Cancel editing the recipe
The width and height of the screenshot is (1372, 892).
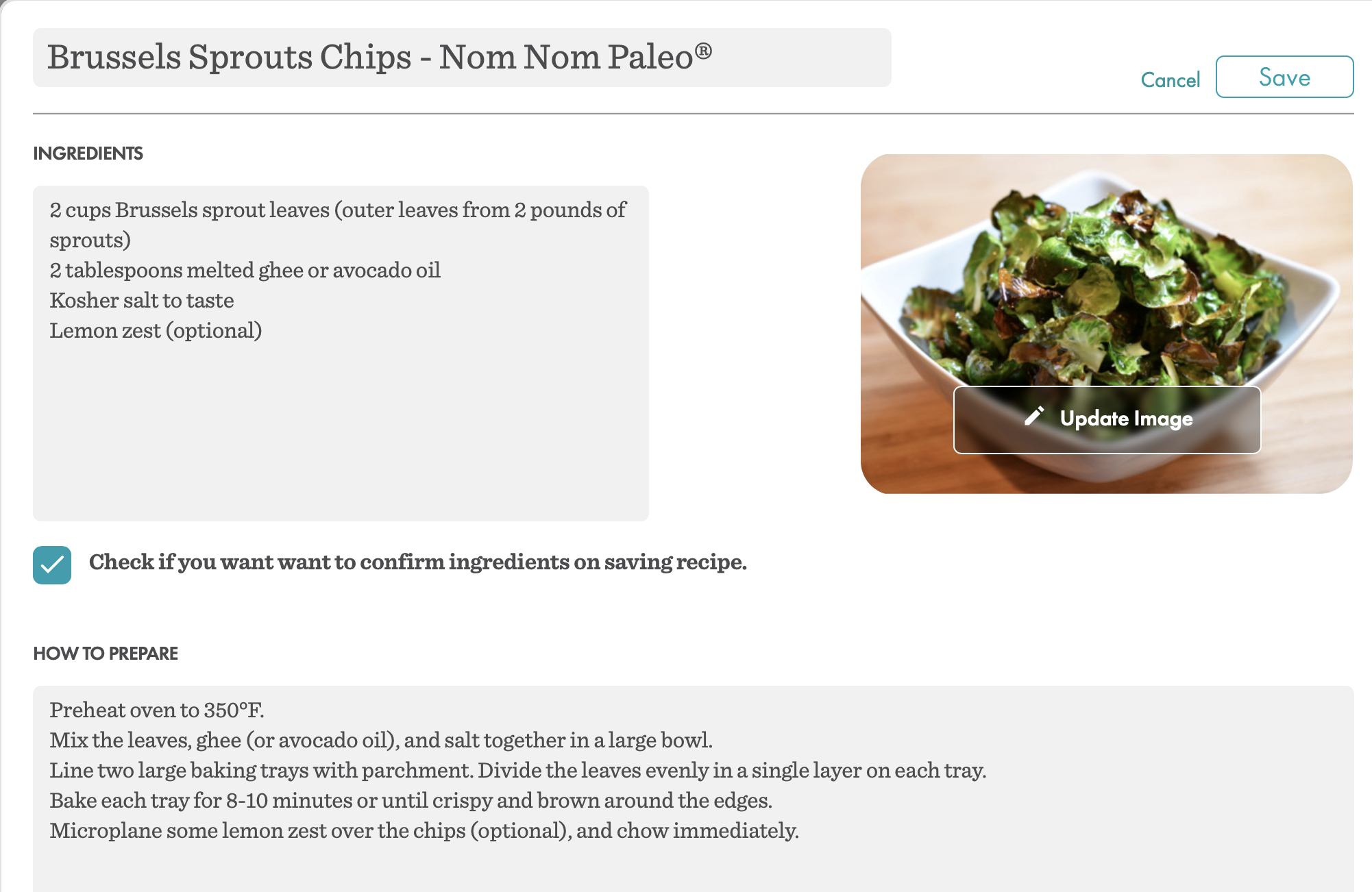1170,79
